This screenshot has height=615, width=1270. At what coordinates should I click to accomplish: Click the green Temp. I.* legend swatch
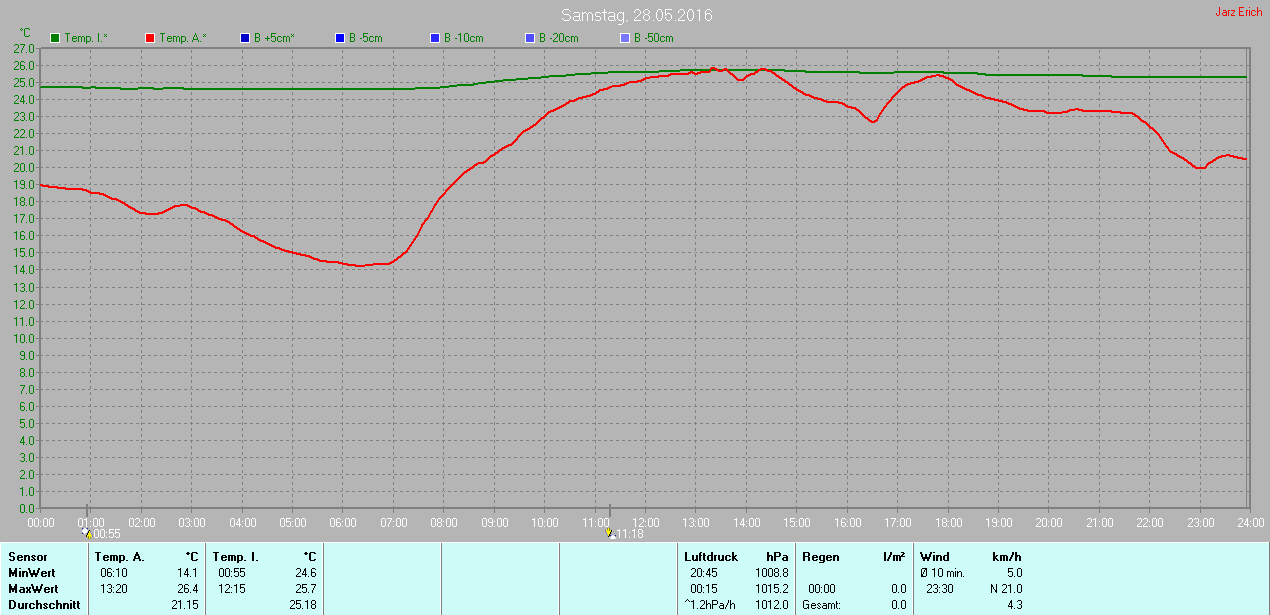click(x=55, y=38)
